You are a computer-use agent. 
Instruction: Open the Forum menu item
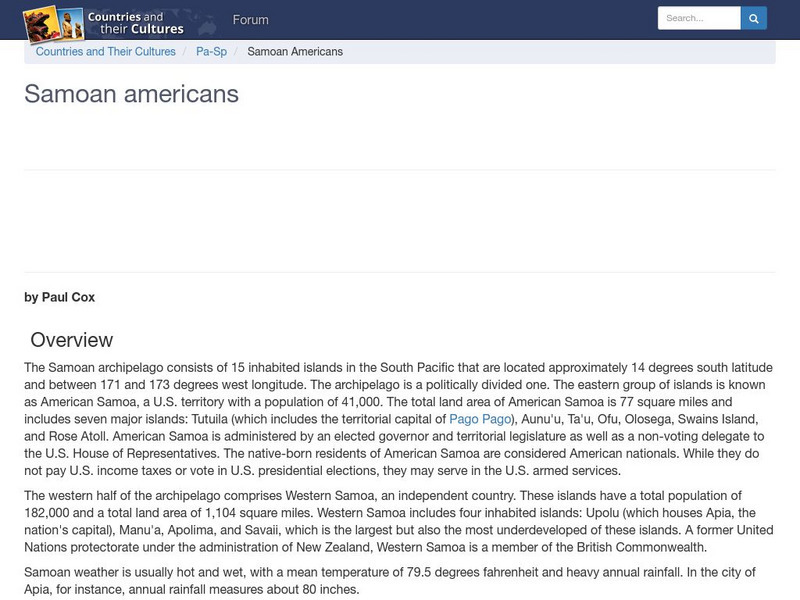250,20
